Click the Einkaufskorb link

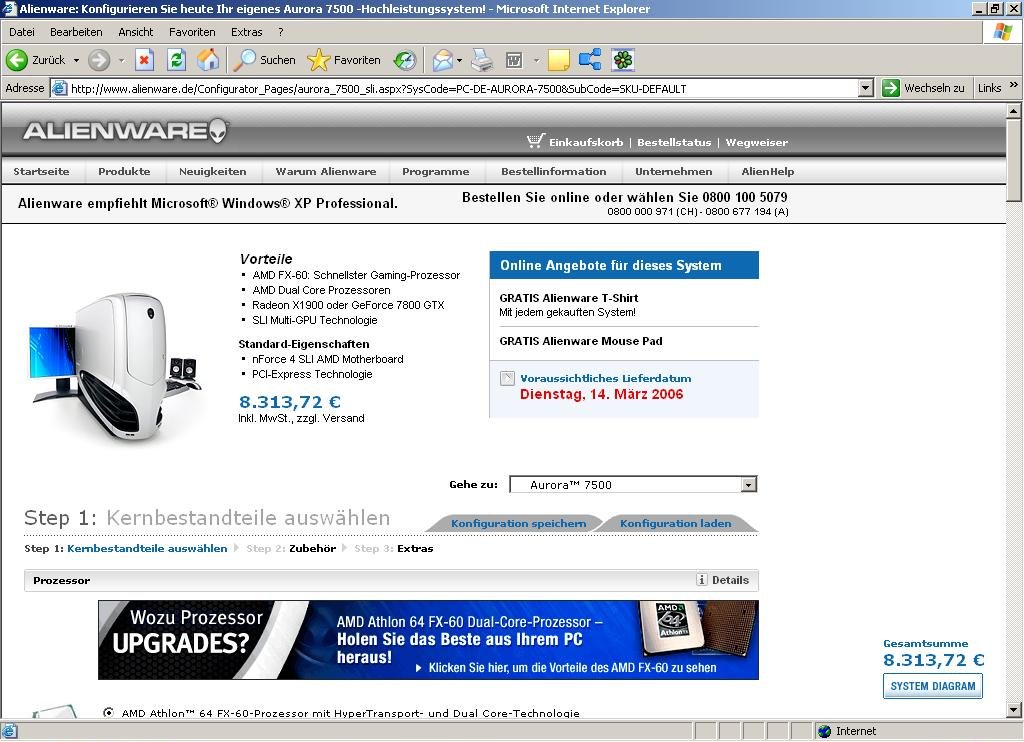click(586, 142)
